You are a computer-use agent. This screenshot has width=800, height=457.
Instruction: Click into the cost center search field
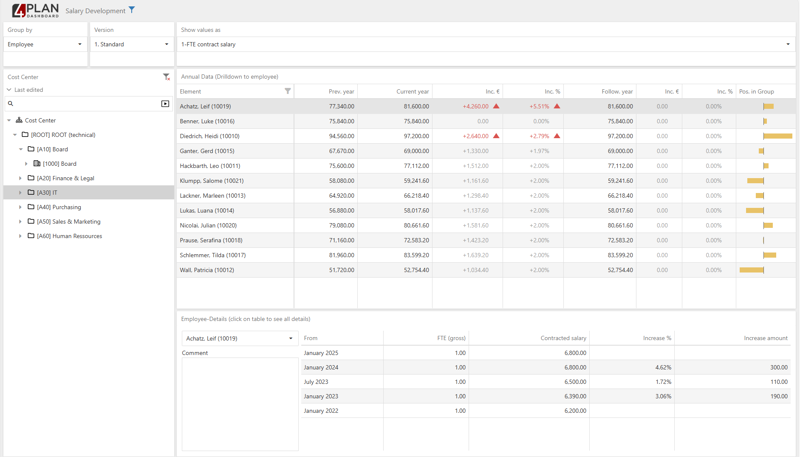coord(85,104)
